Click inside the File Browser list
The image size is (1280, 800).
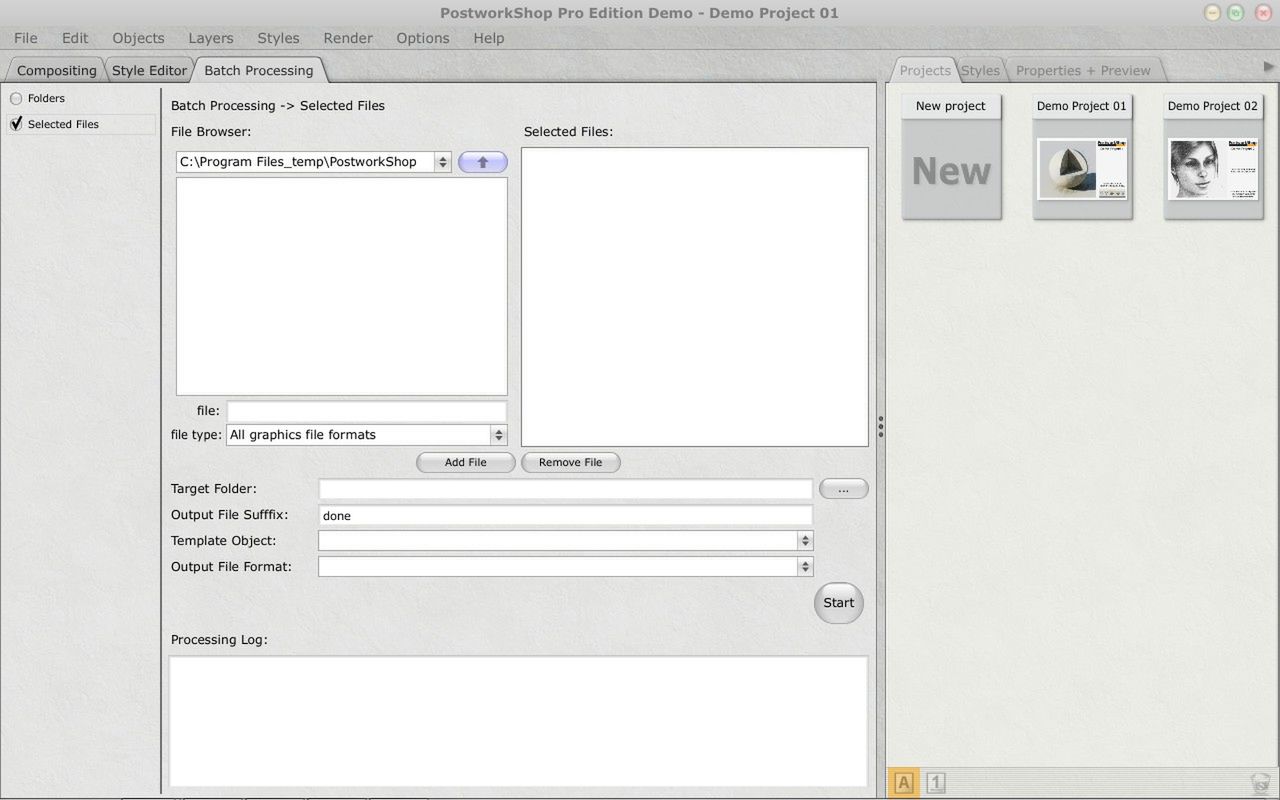pos(342,287)
